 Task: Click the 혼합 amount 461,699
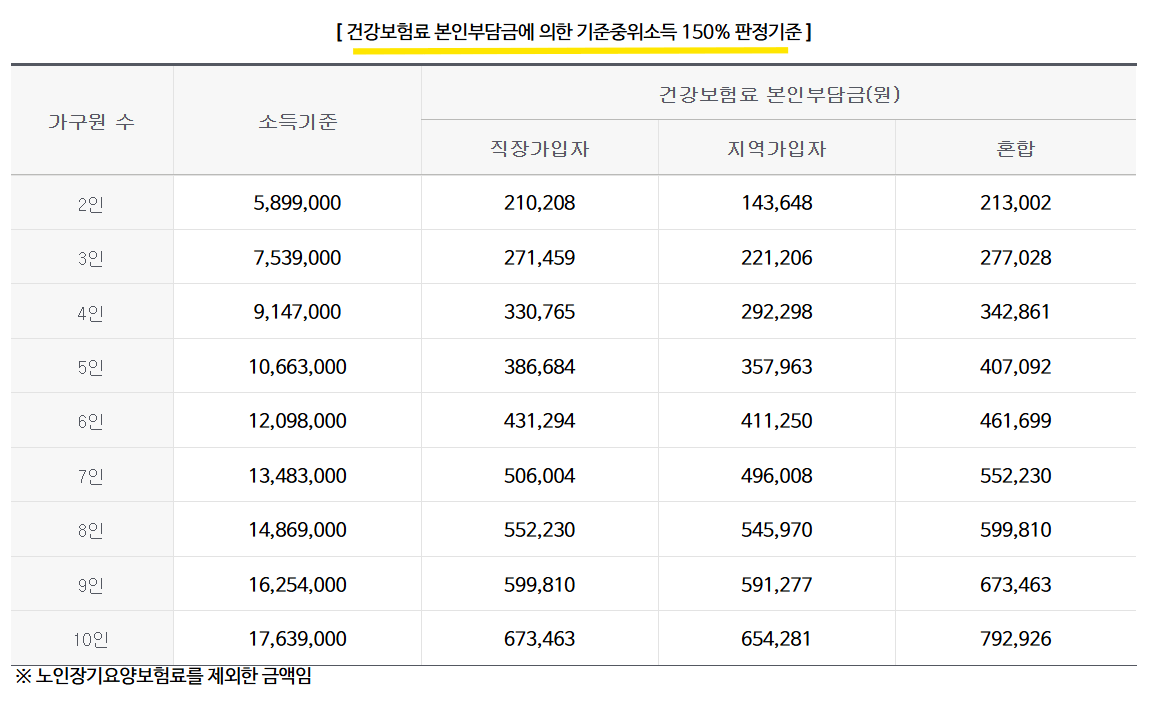[1017, 420]
